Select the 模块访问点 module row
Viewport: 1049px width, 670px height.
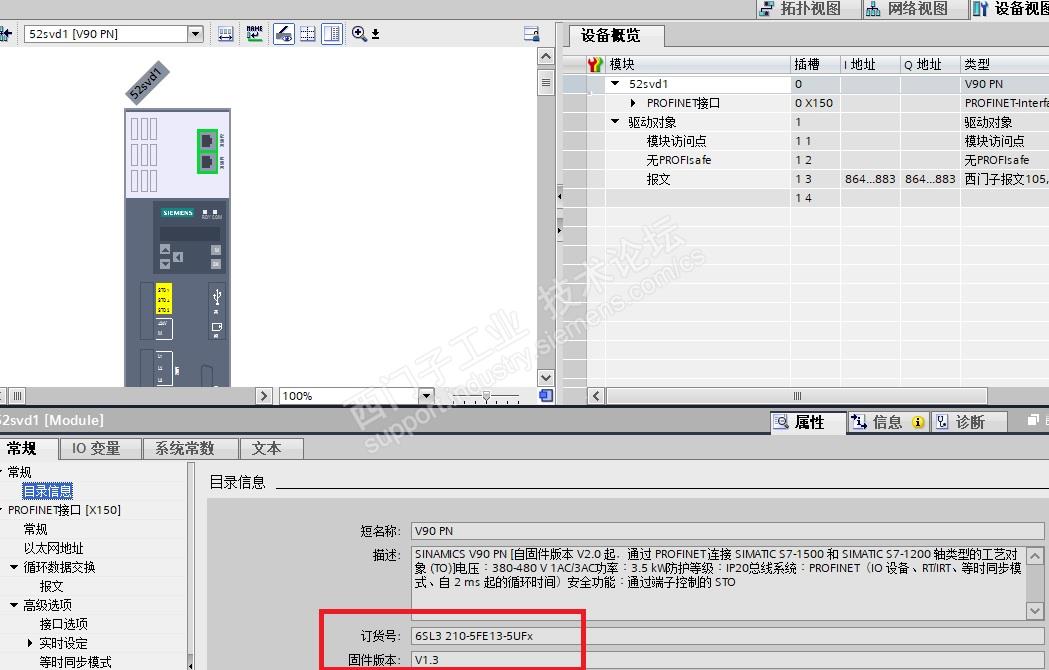click(676, 141)
